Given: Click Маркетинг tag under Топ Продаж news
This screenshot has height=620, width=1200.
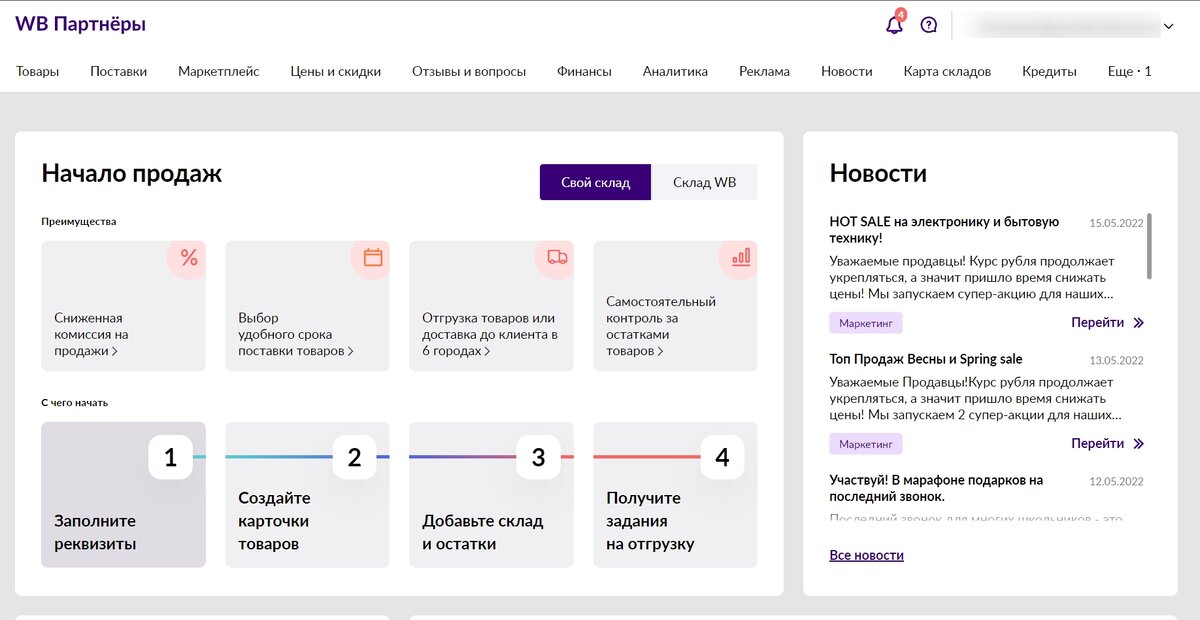Looking at the screenshot, I should (866, 444).
